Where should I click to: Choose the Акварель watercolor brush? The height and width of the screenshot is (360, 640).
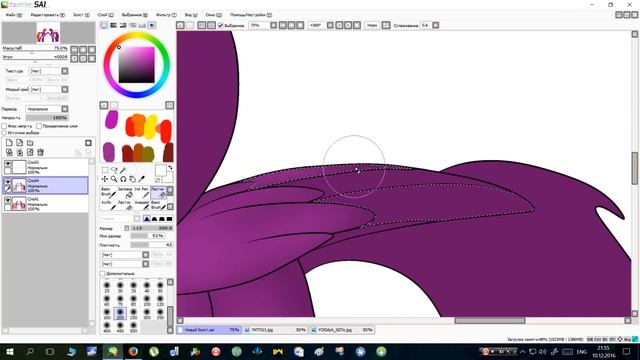point(142,205)
